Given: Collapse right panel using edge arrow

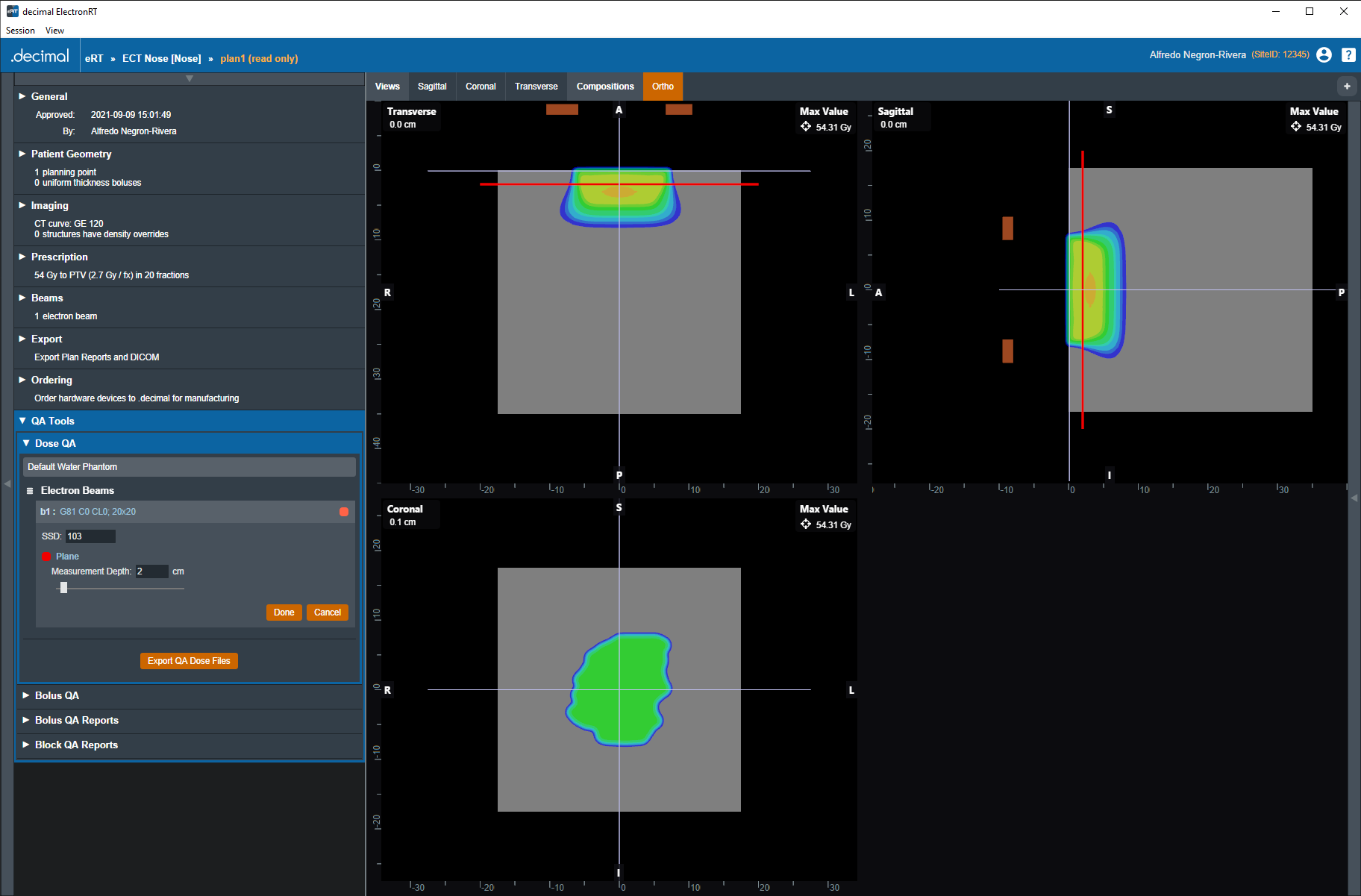Looking at the screenshot, I should pyautogui.click(x=1354, y=498).
